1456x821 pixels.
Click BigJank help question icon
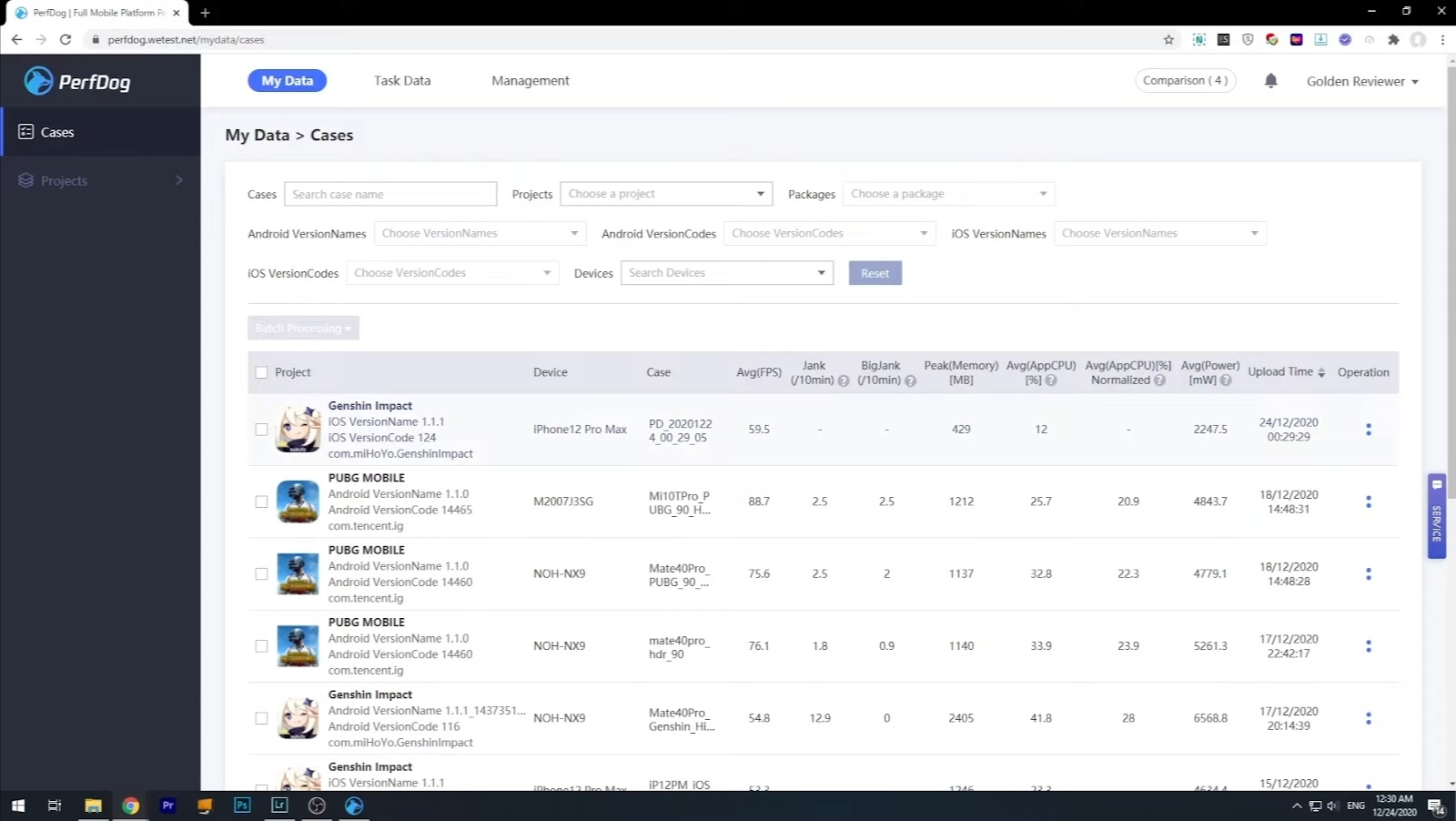click(x=910, y=380)
